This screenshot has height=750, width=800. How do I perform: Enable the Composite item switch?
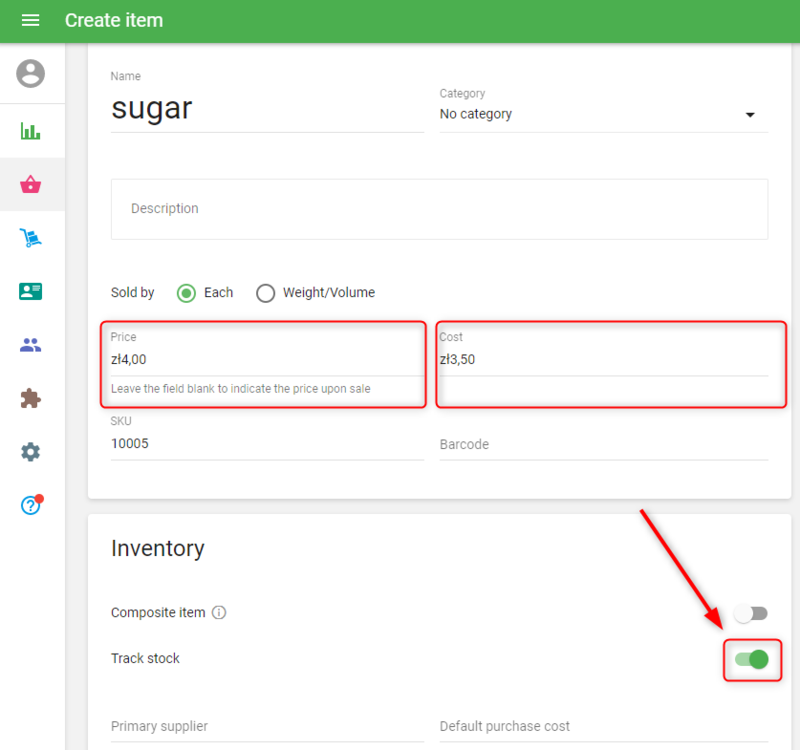pyautogui.click(x=750, y=613)
